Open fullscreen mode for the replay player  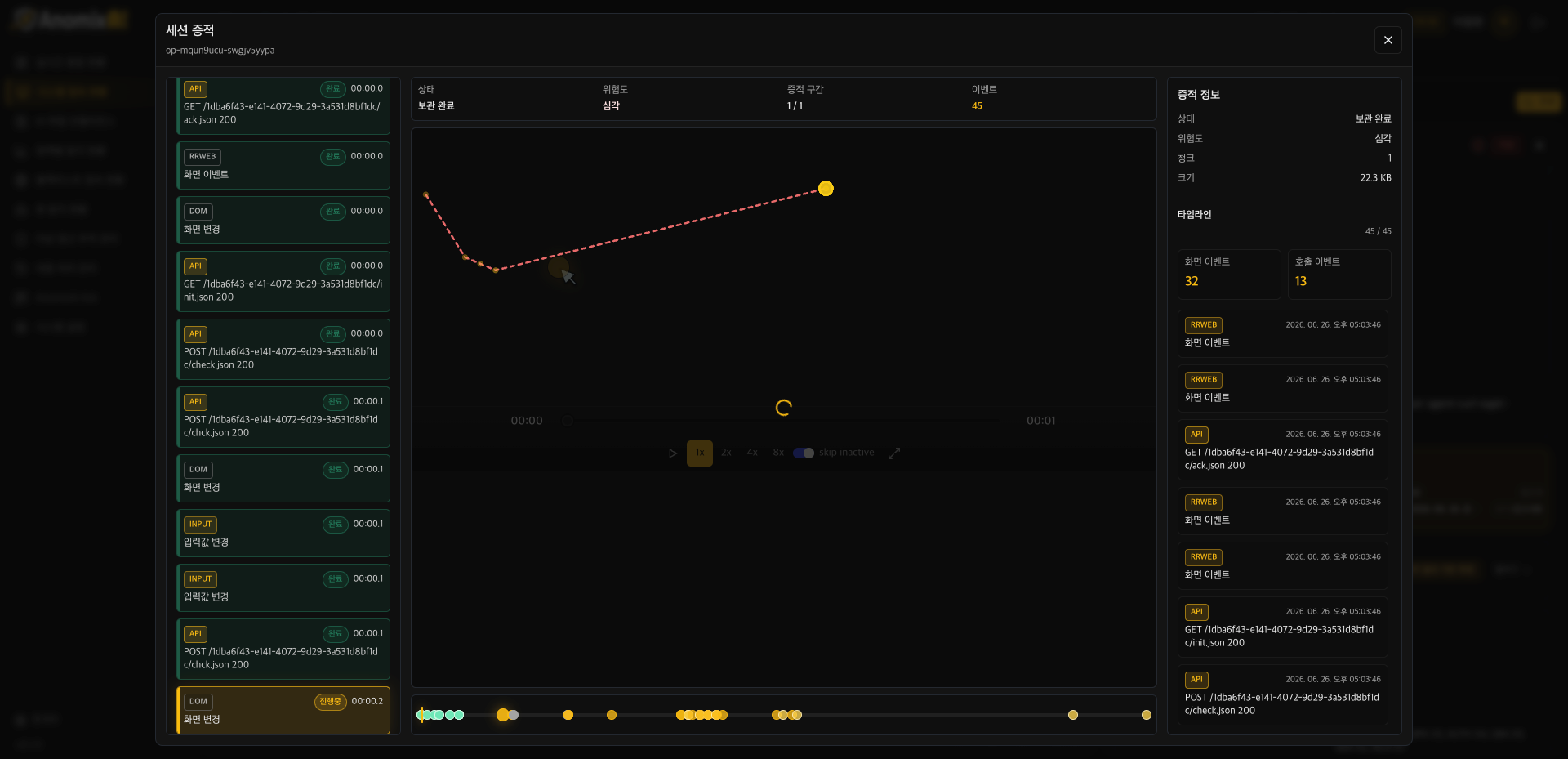tap(894, 453)
